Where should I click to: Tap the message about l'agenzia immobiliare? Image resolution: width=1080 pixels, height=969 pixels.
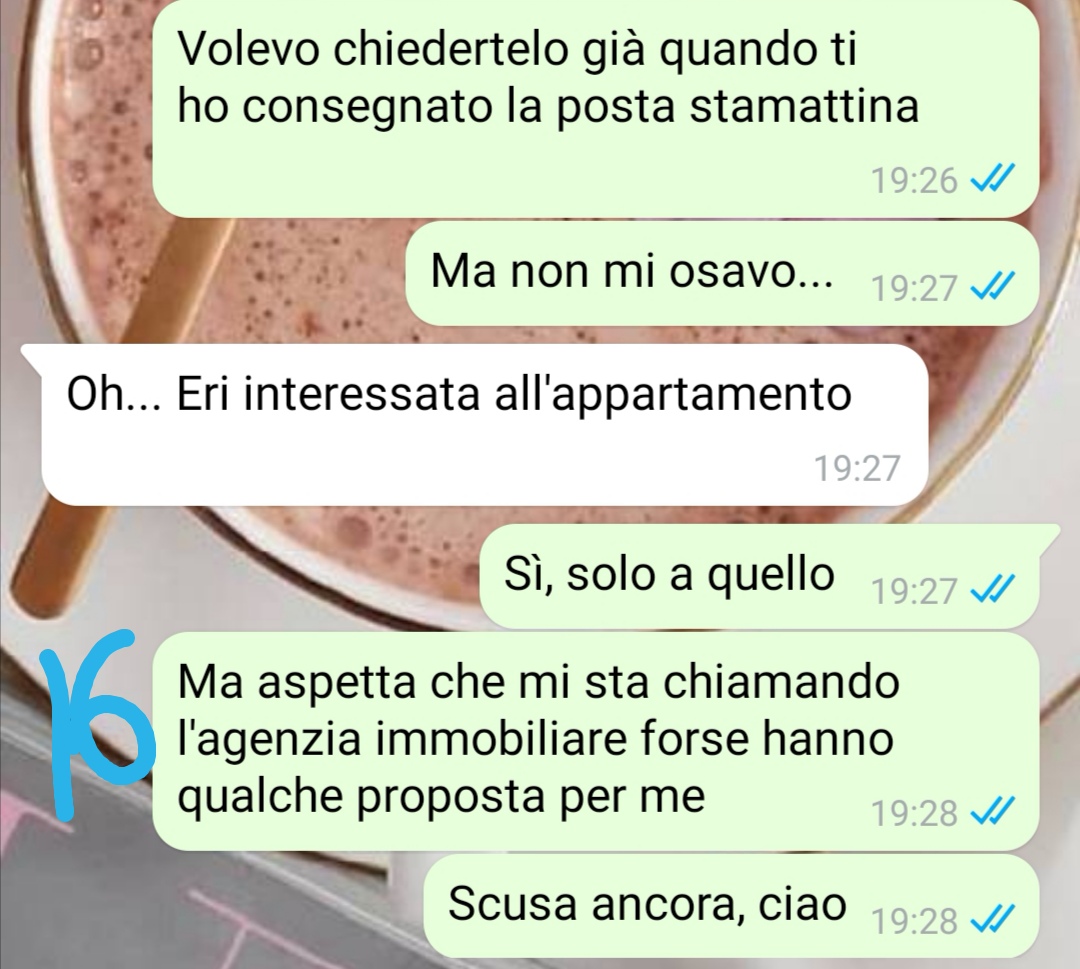[x=595, y=742]
